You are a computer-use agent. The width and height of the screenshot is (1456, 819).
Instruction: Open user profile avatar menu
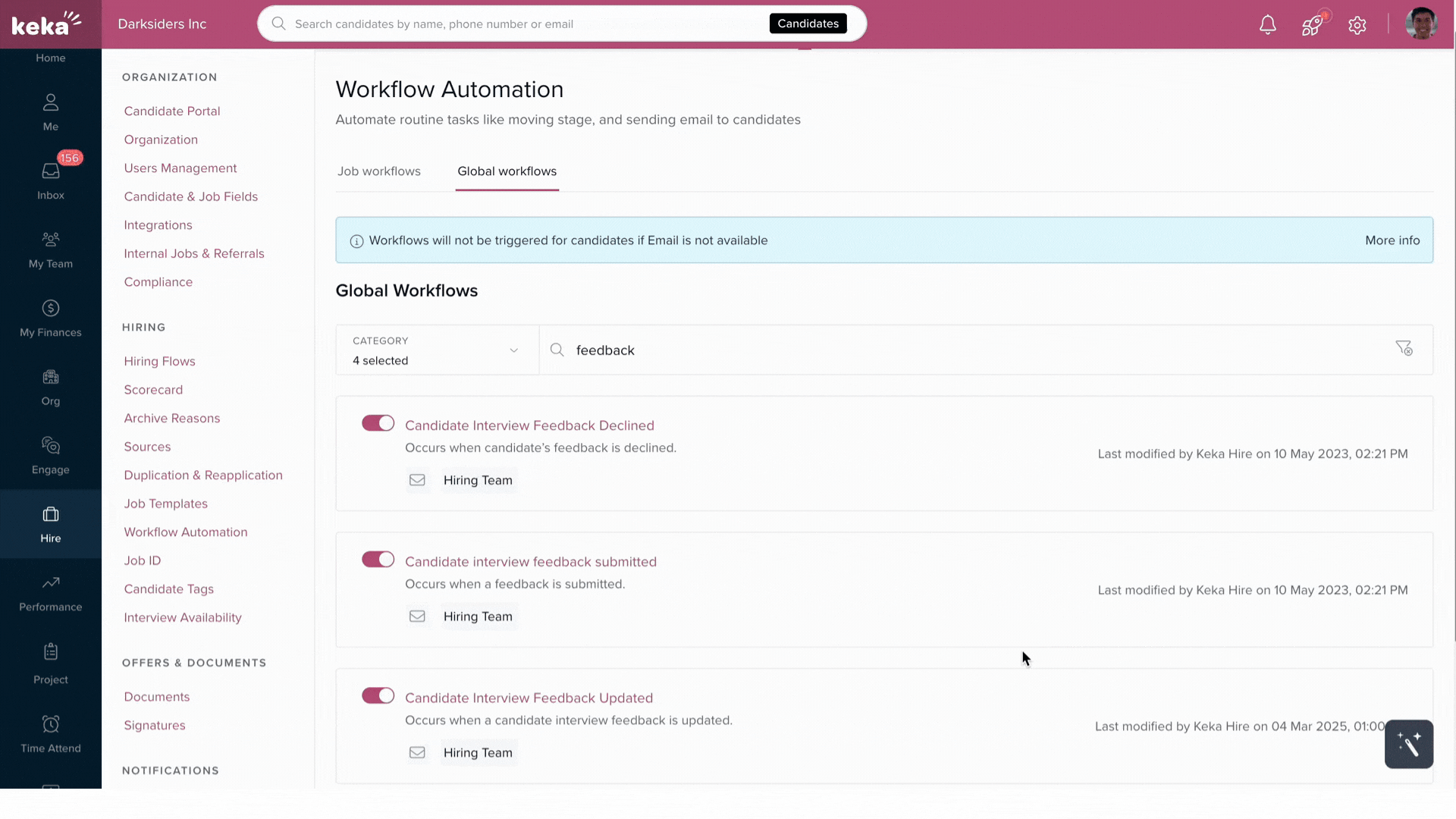point(1420,24)
